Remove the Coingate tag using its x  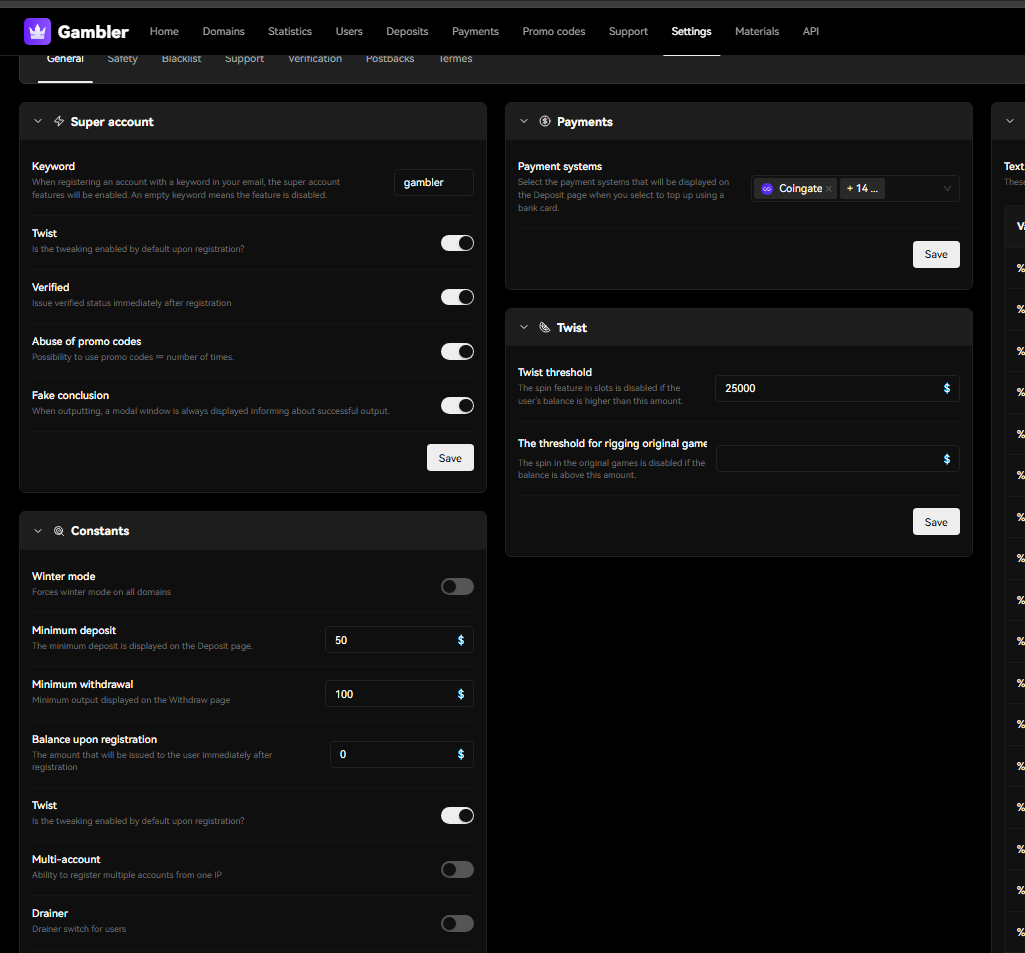click(x=828, y=189)
